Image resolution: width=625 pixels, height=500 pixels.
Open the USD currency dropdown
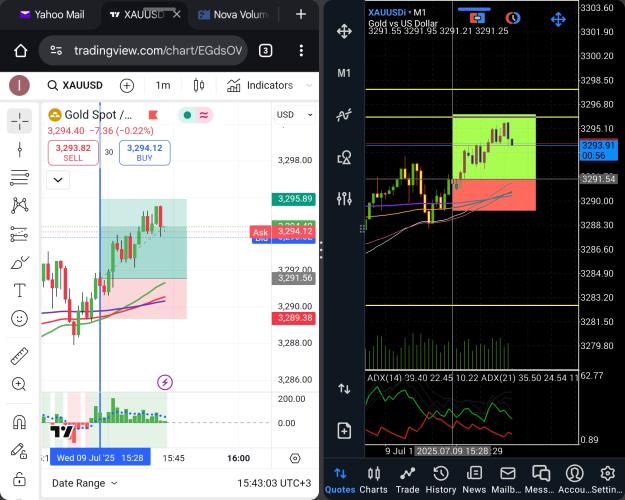click(295, 115)
